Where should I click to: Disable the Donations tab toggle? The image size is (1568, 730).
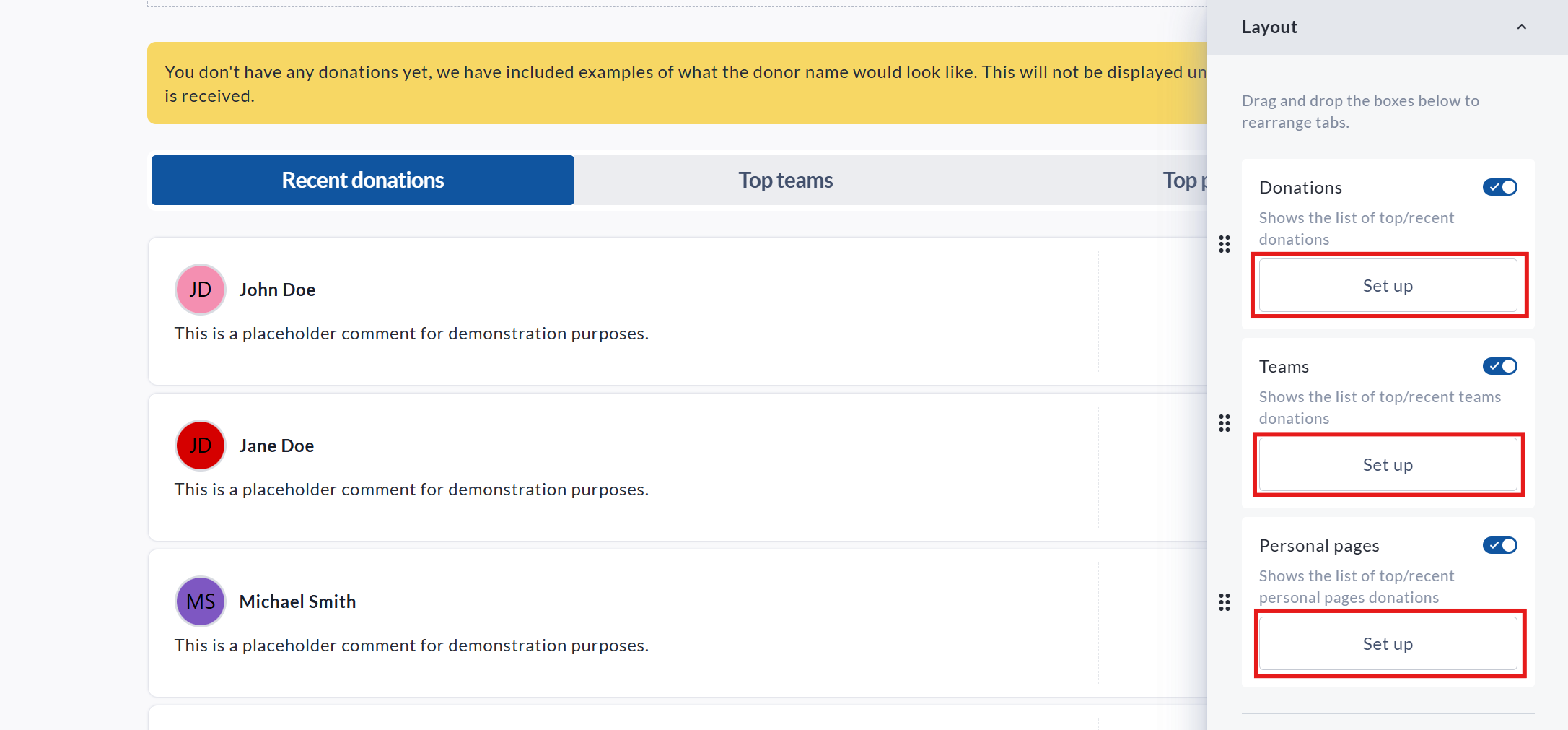coord(1499,188)
